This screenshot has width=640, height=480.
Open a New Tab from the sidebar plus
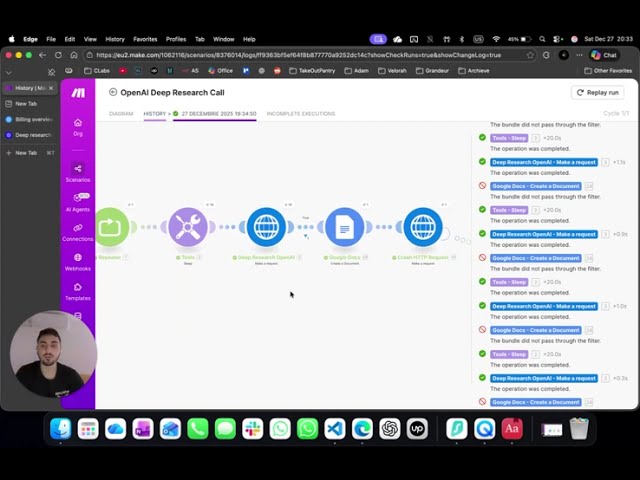[29, 153]
